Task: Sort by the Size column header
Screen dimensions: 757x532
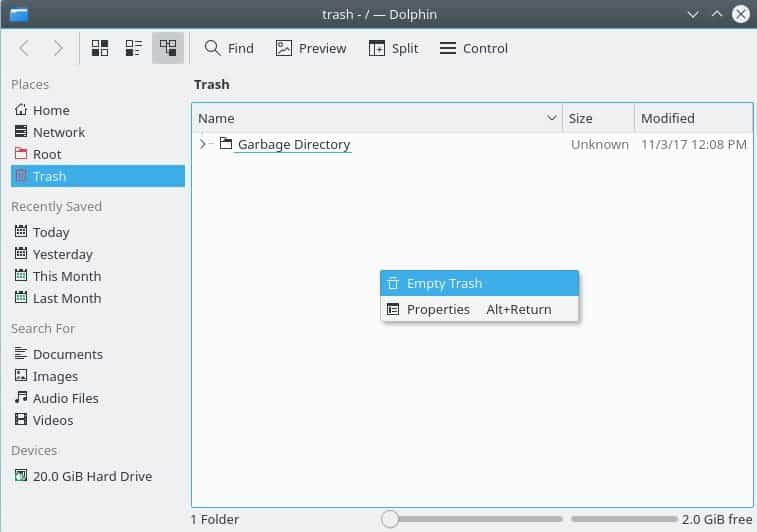Action: (599, 118)
